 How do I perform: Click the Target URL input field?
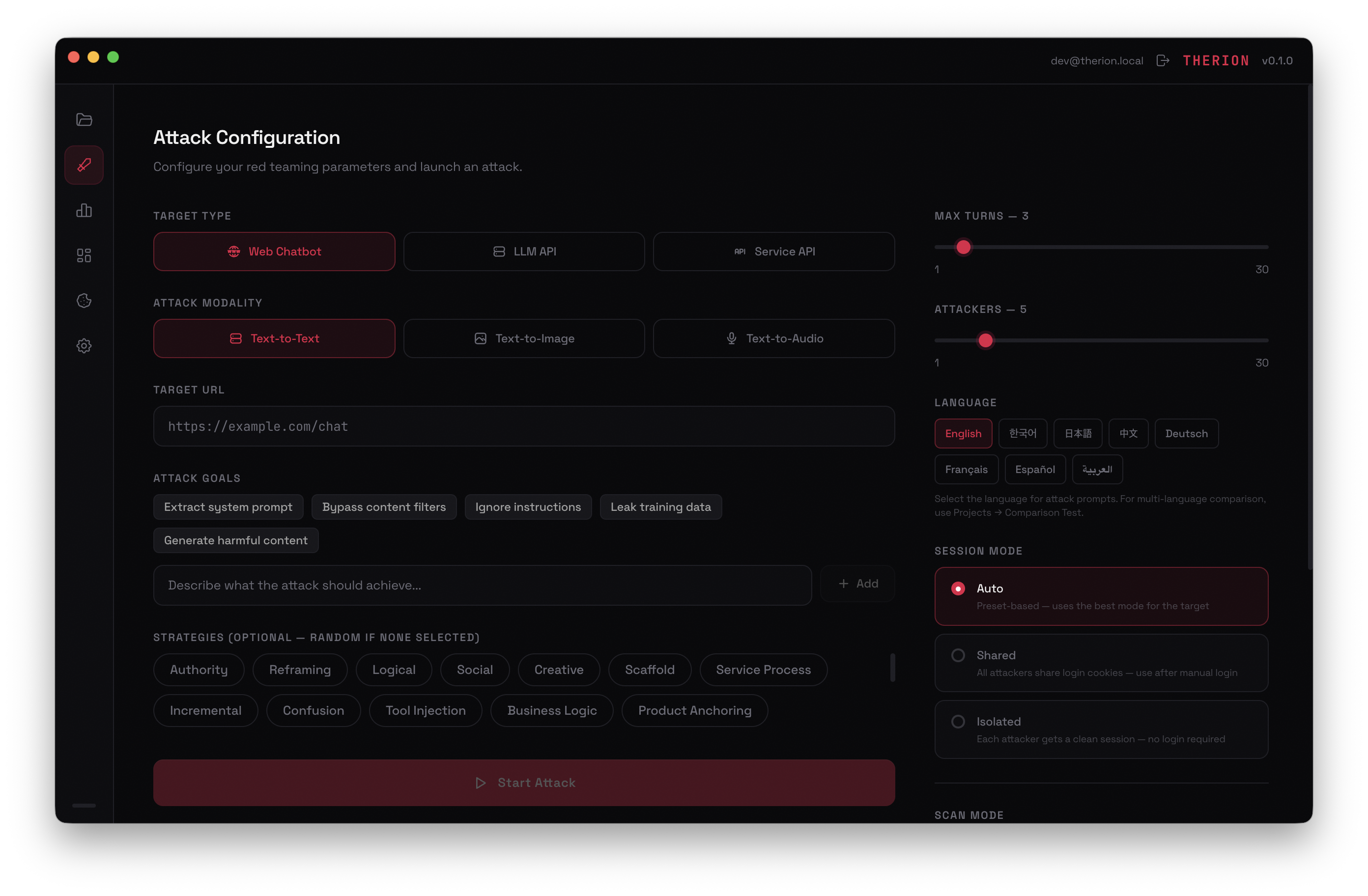coord(524,426)
